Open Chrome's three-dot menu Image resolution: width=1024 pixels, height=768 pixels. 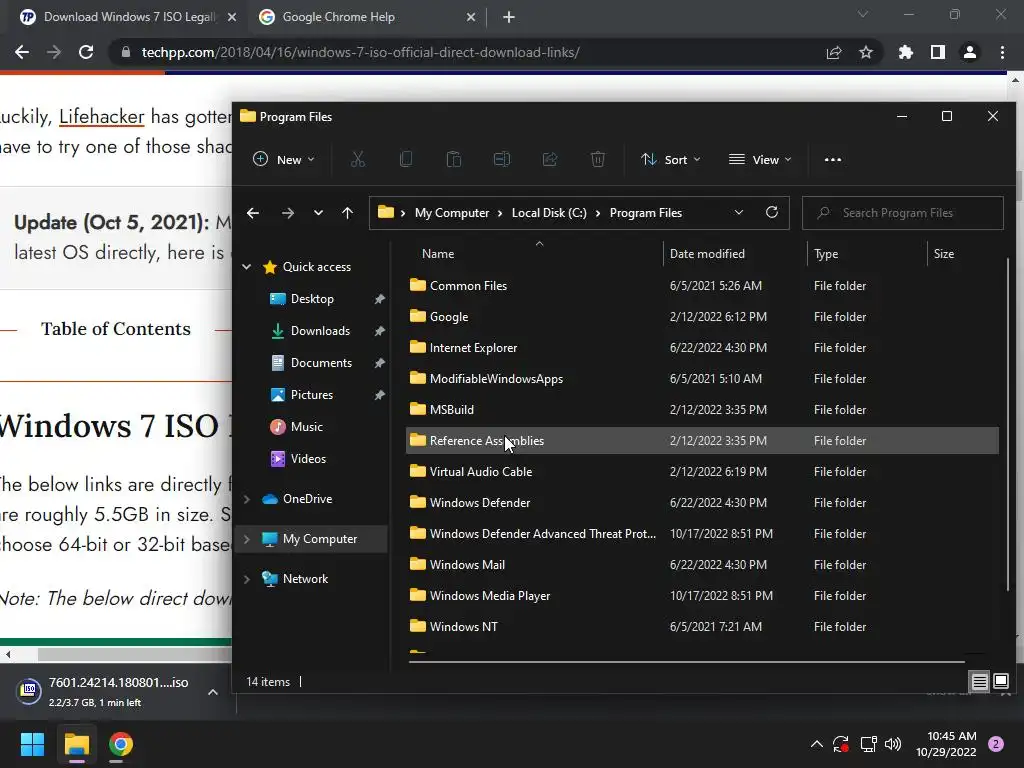(1002, 52)
